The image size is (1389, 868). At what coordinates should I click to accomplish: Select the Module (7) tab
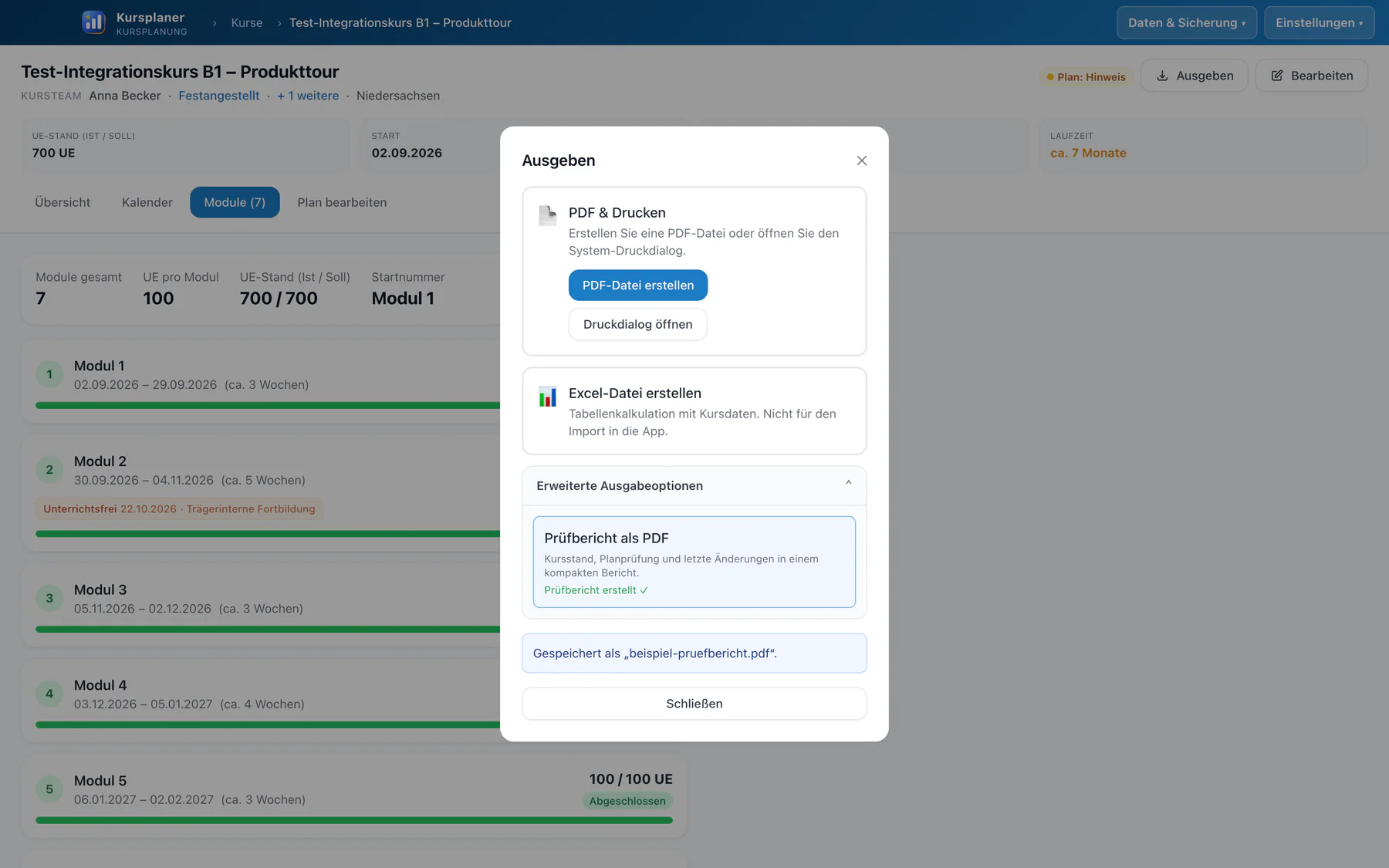click(235, 202)
